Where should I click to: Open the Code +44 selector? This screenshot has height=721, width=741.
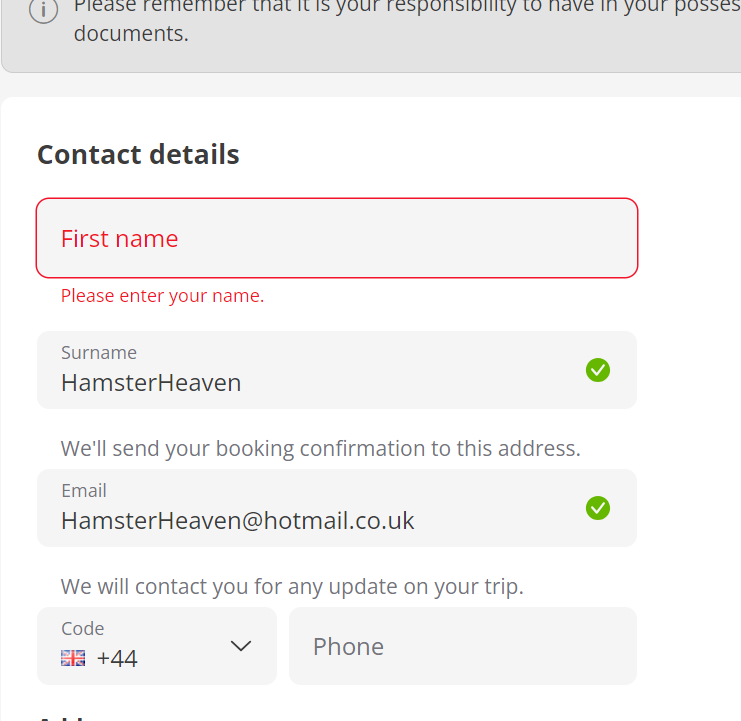(157, 646)
